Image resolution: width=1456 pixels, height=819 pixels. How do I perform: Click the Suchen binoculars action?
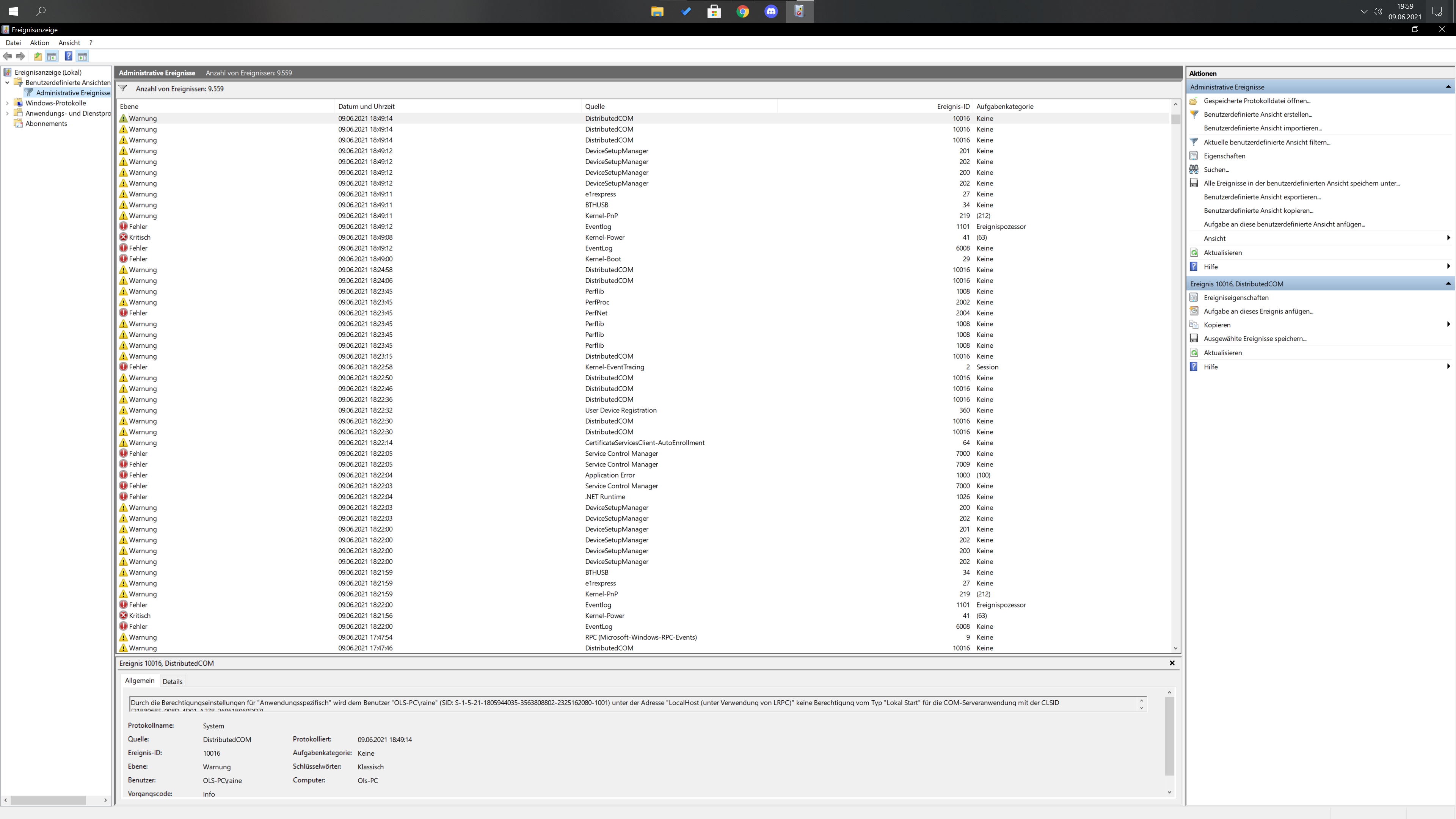[1216, 169]
